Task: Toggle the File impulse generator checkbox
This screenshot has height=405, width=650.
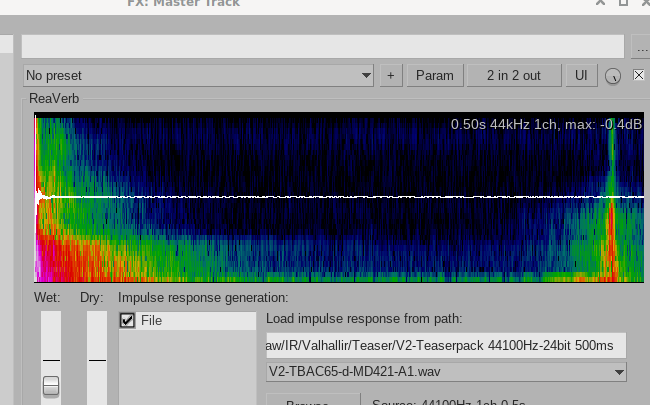Action: pos(127,320)
